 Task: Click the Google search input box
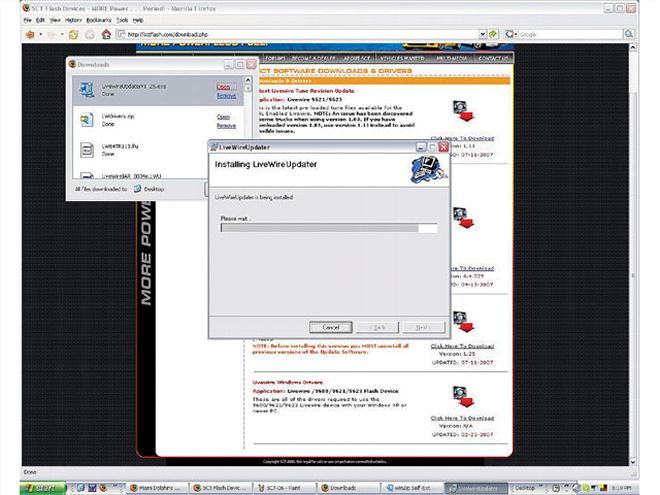pos(570,35)
